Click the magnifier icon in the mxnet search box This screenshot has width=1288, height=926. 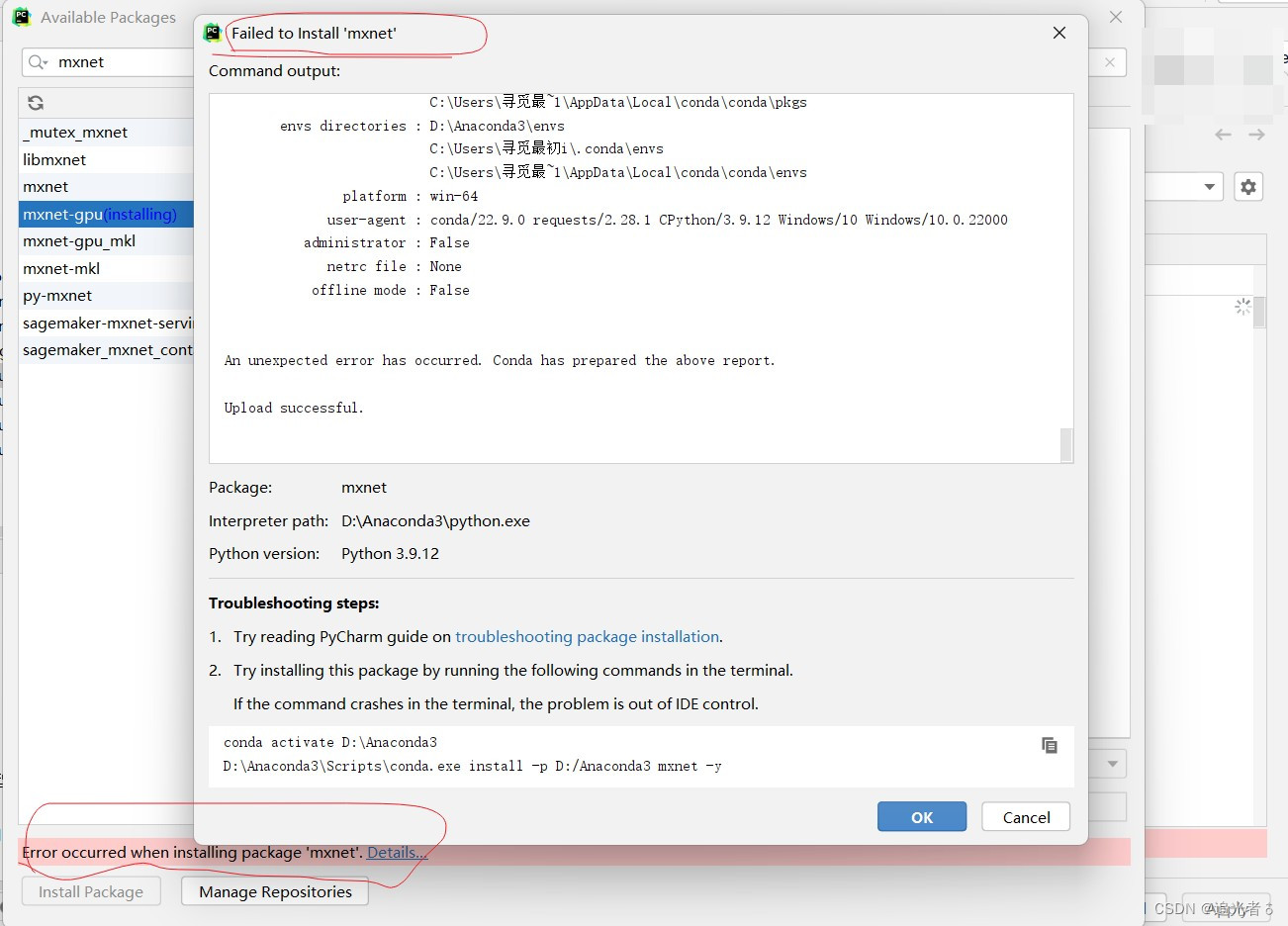tap(37, 61)
